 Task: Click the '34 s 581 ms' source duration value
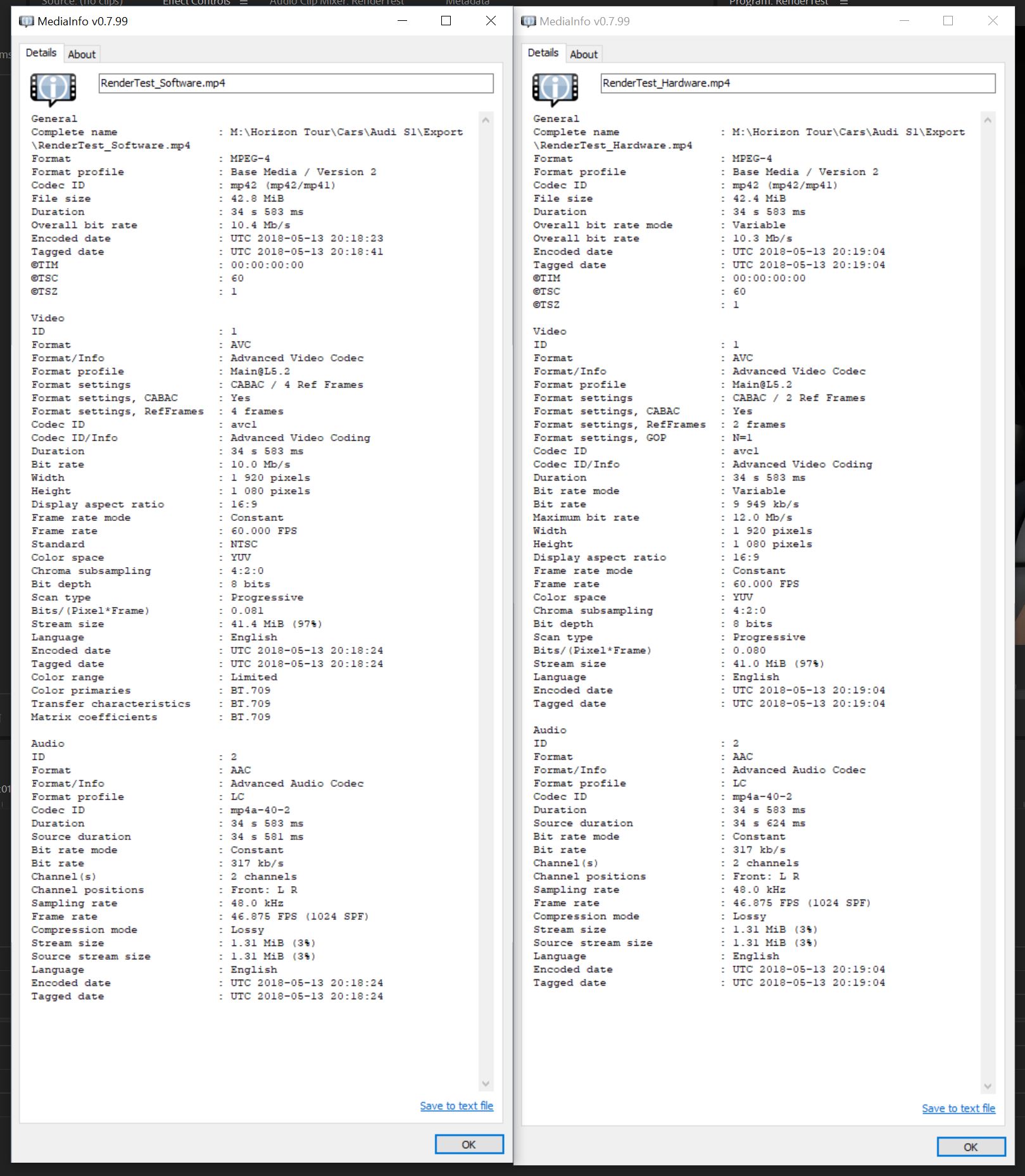267,837
